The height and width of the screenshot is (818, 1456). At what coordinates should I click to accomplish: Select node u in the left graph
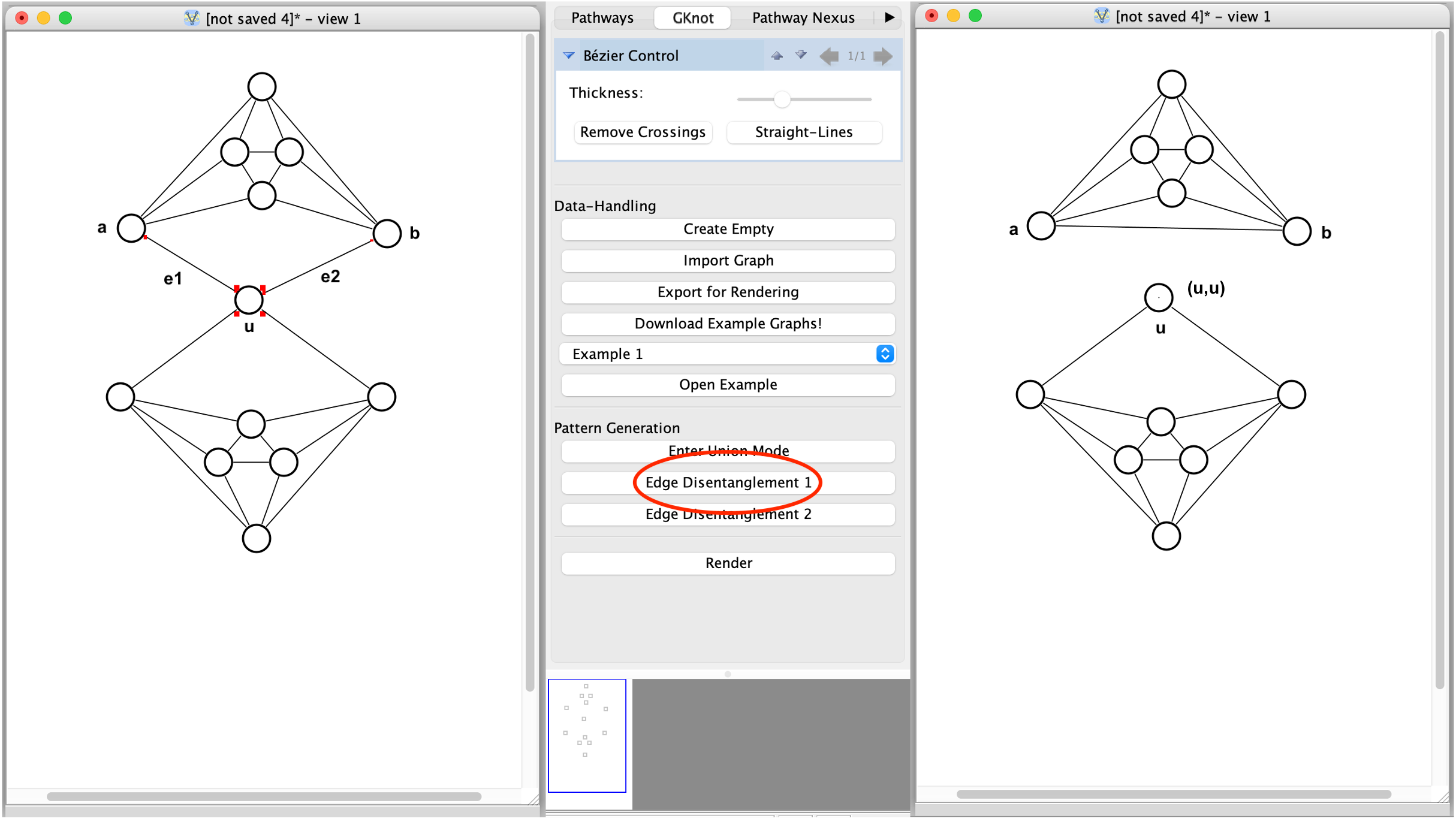pos(249,300)
